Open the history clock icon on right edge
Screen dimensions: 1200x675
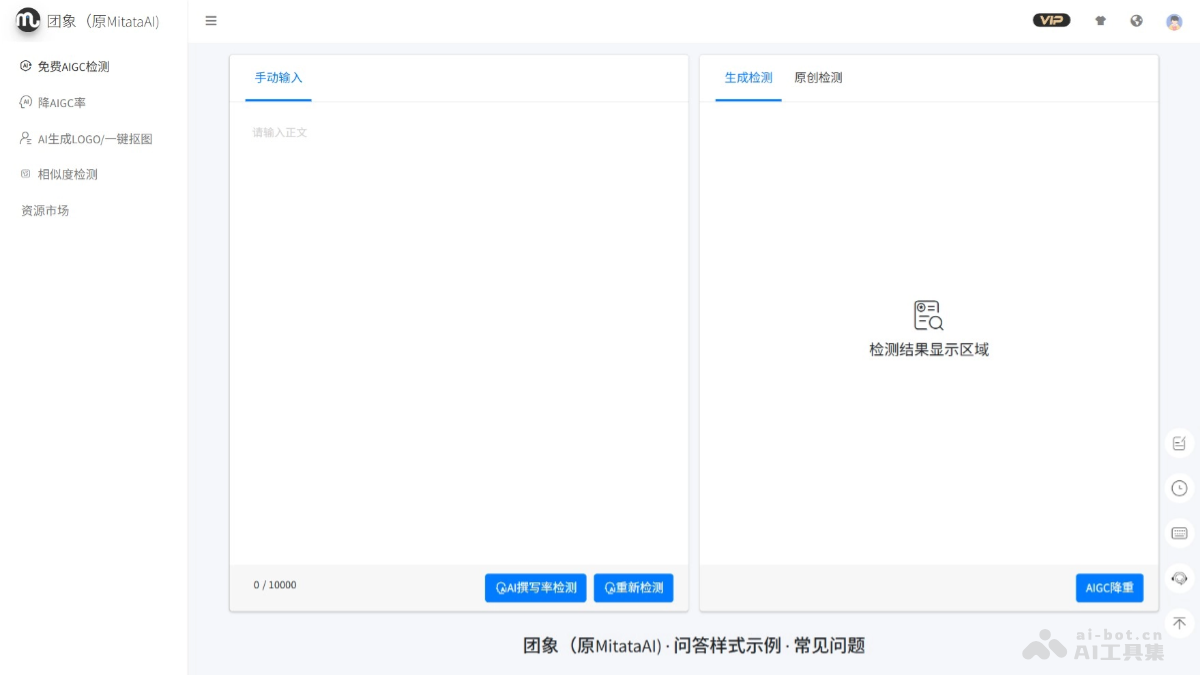pyautogui.click(x=1178, y=488)
